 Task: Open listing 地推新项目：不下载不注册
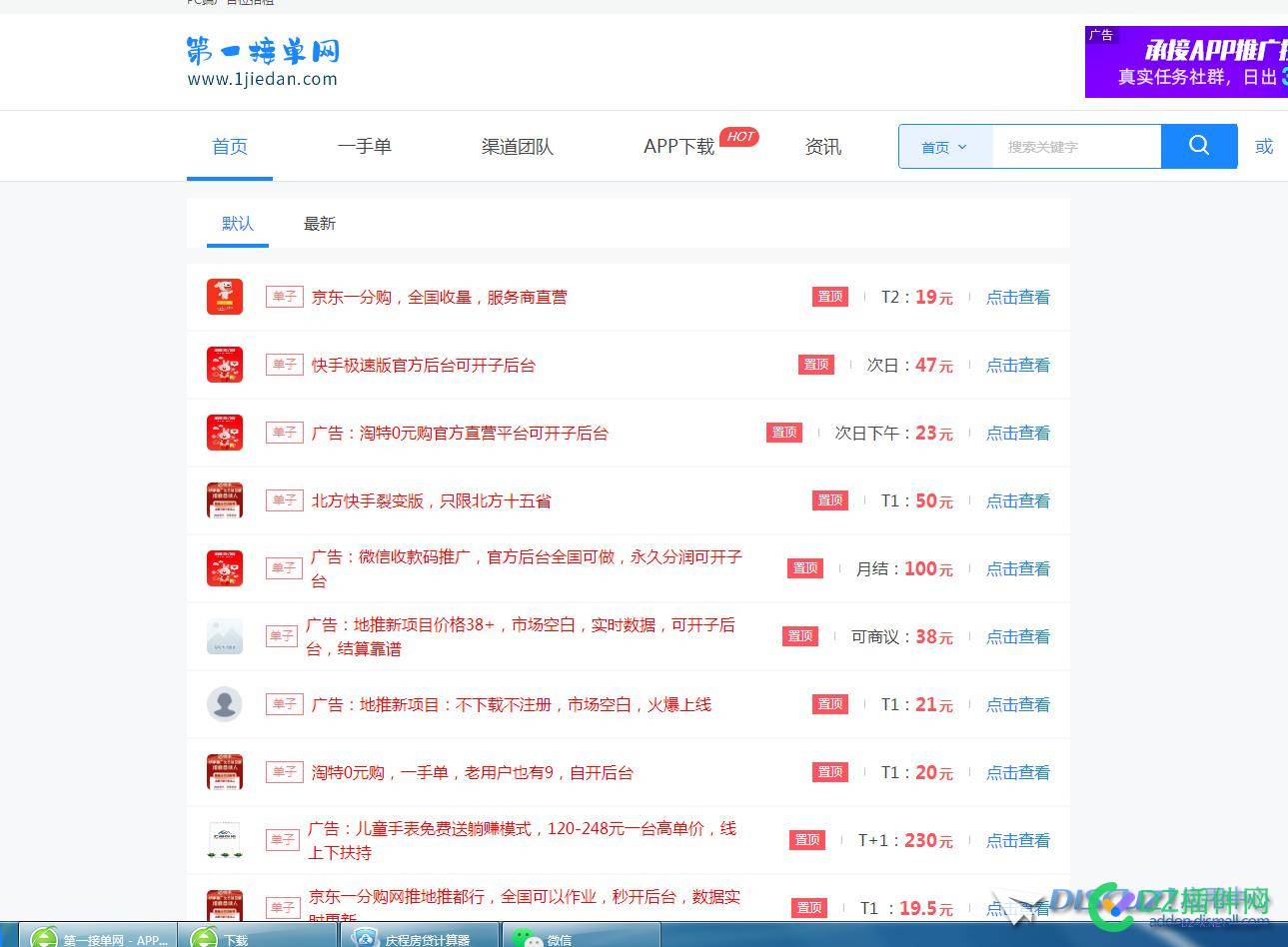pyautogui.click(x=512, y=704)
